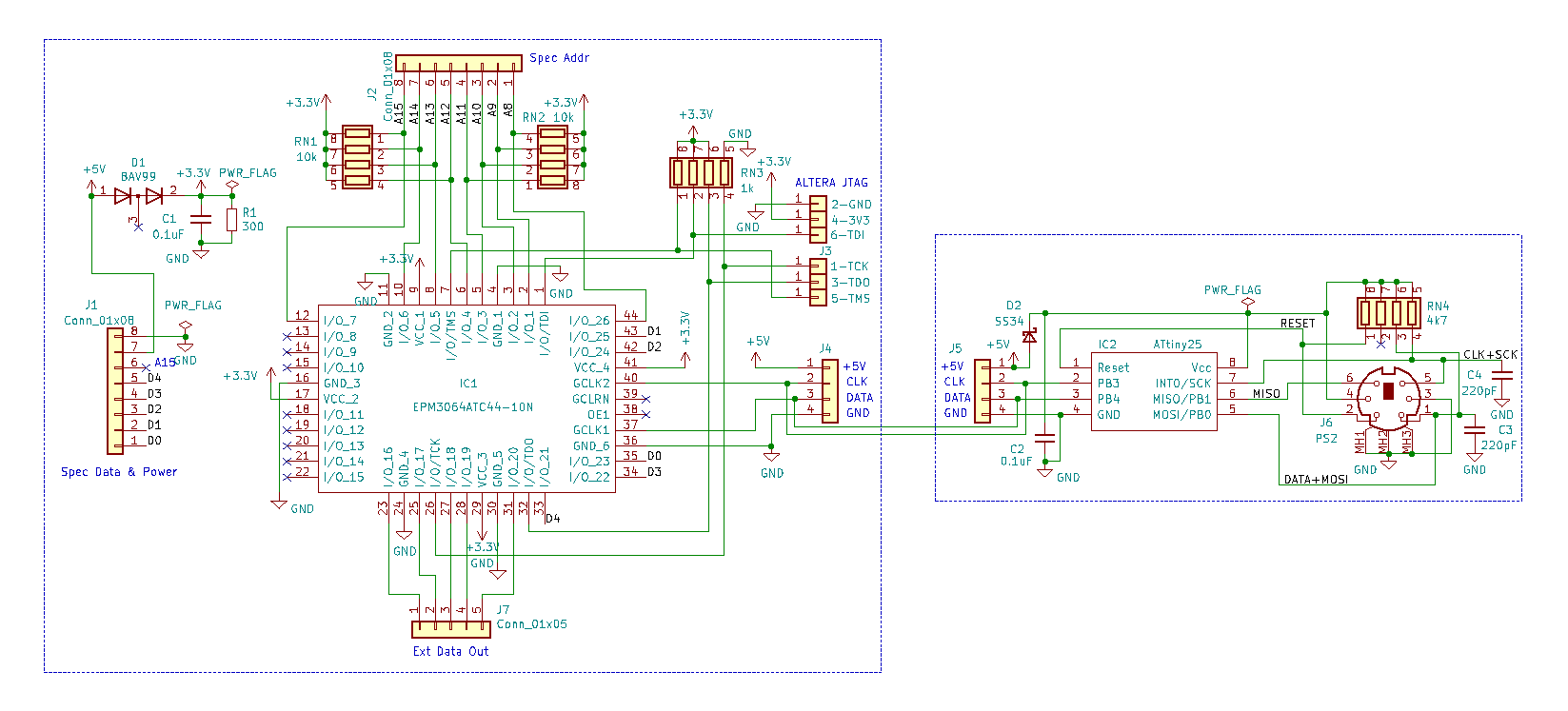Select the PB3 pin name on ATtiny25
This screenshot has height=711, width=1568.
pos(1108,384)
